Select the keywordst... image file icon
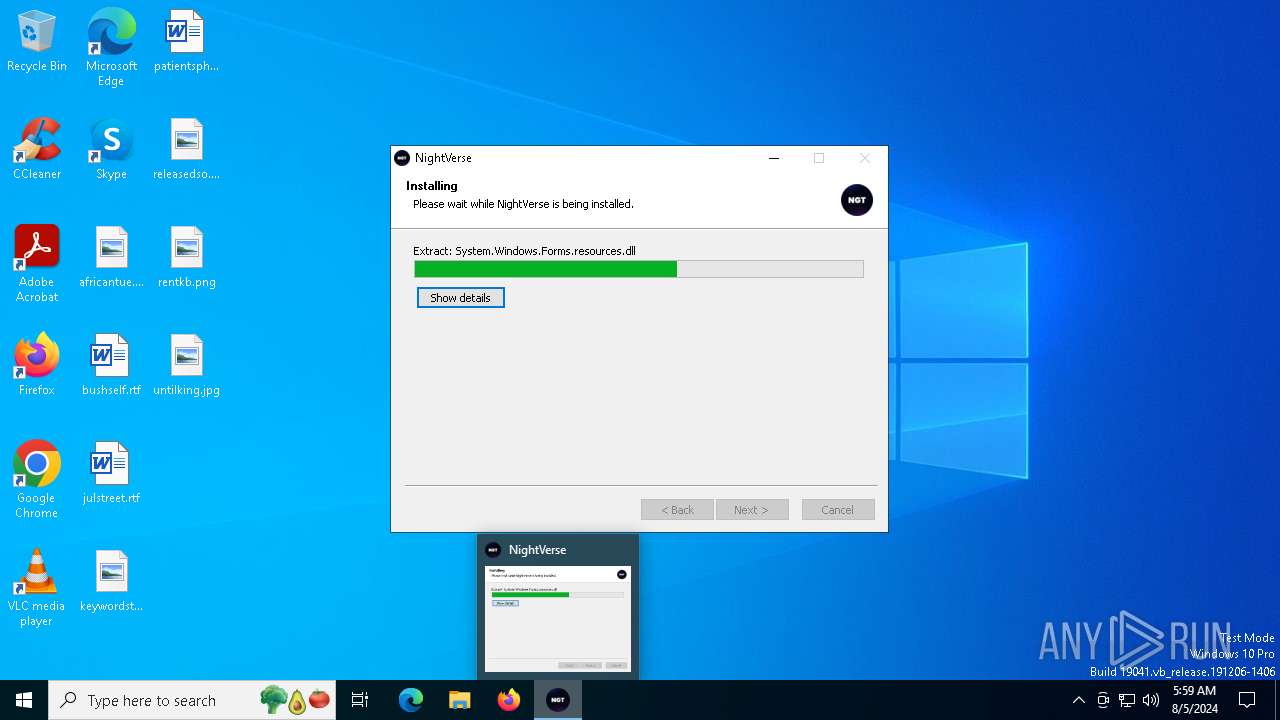 111,581
